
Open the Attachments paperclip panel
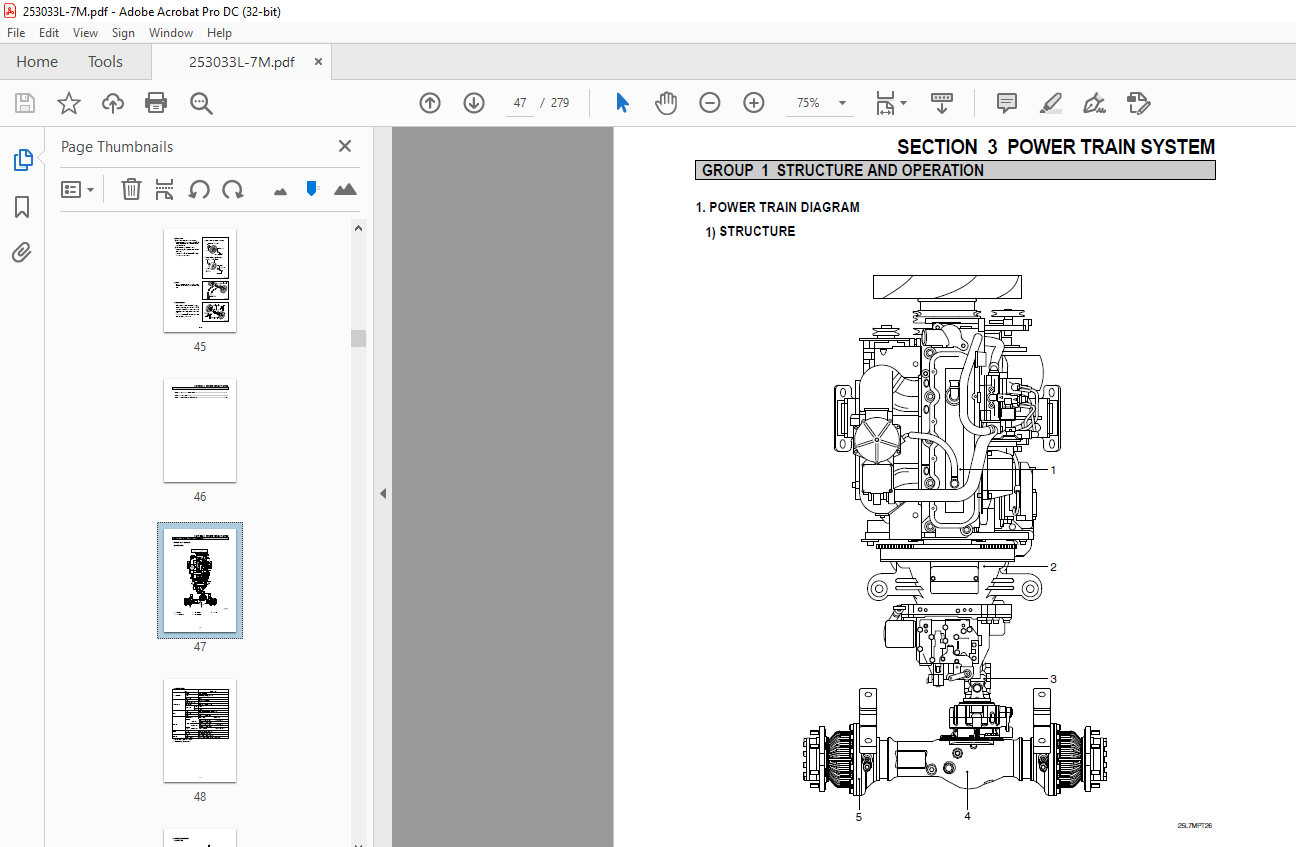click(x=22, y=252)
